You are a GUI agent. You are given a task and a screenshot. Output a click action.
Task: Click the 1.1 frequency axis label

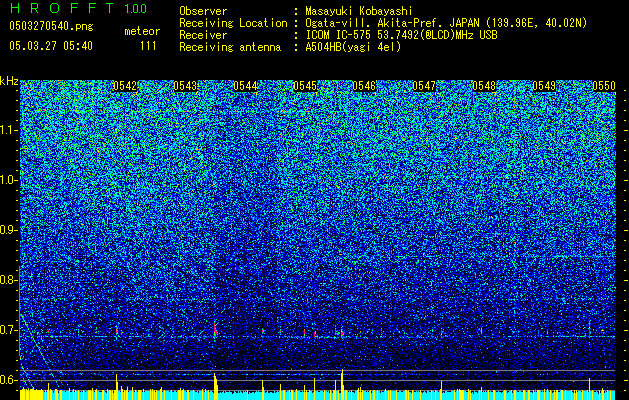pos(8,130)
